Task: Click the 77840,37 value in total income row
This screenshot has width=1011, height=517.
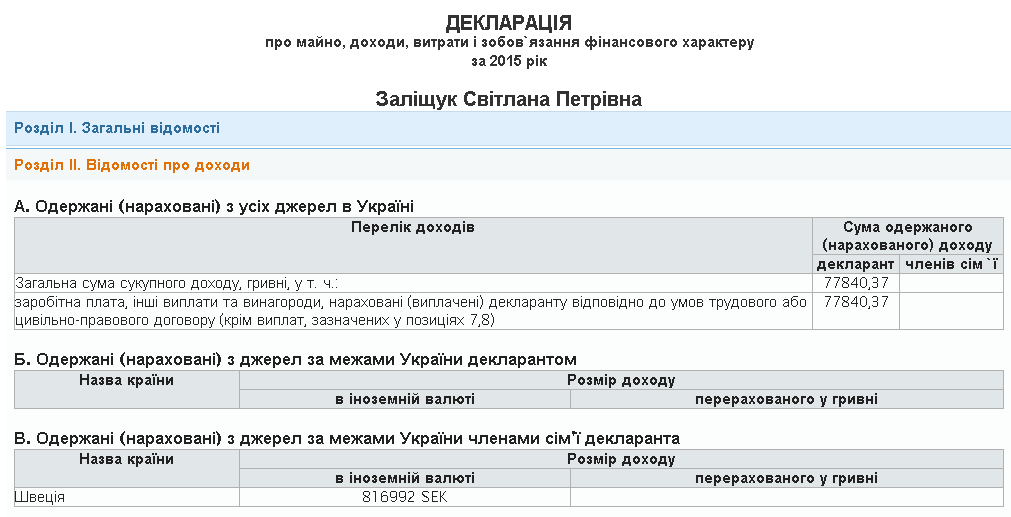Action: click(x=856, y=283)
